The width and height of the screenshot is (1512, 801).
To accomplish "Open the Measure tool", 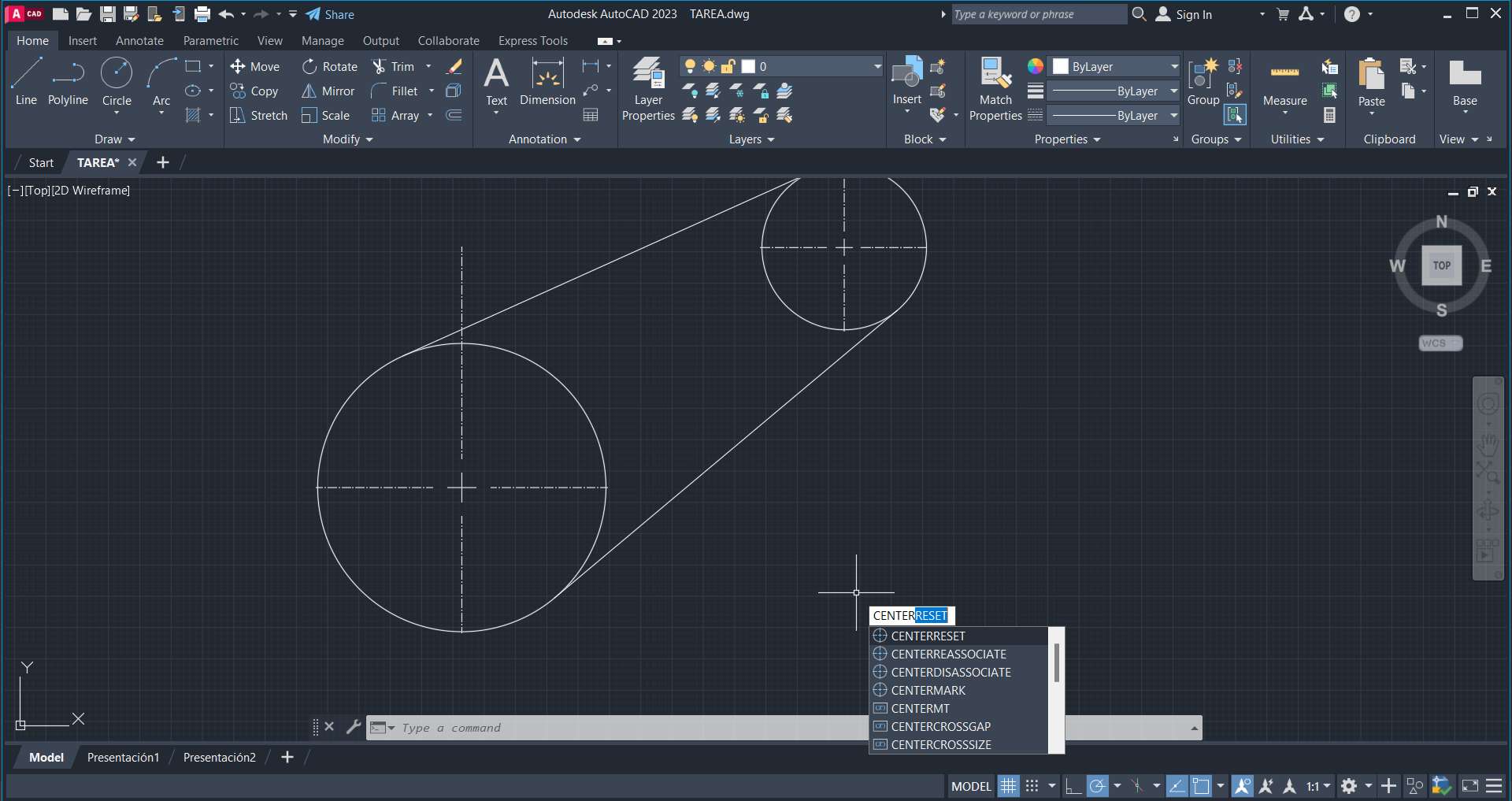I will (x=1284, y=81).
